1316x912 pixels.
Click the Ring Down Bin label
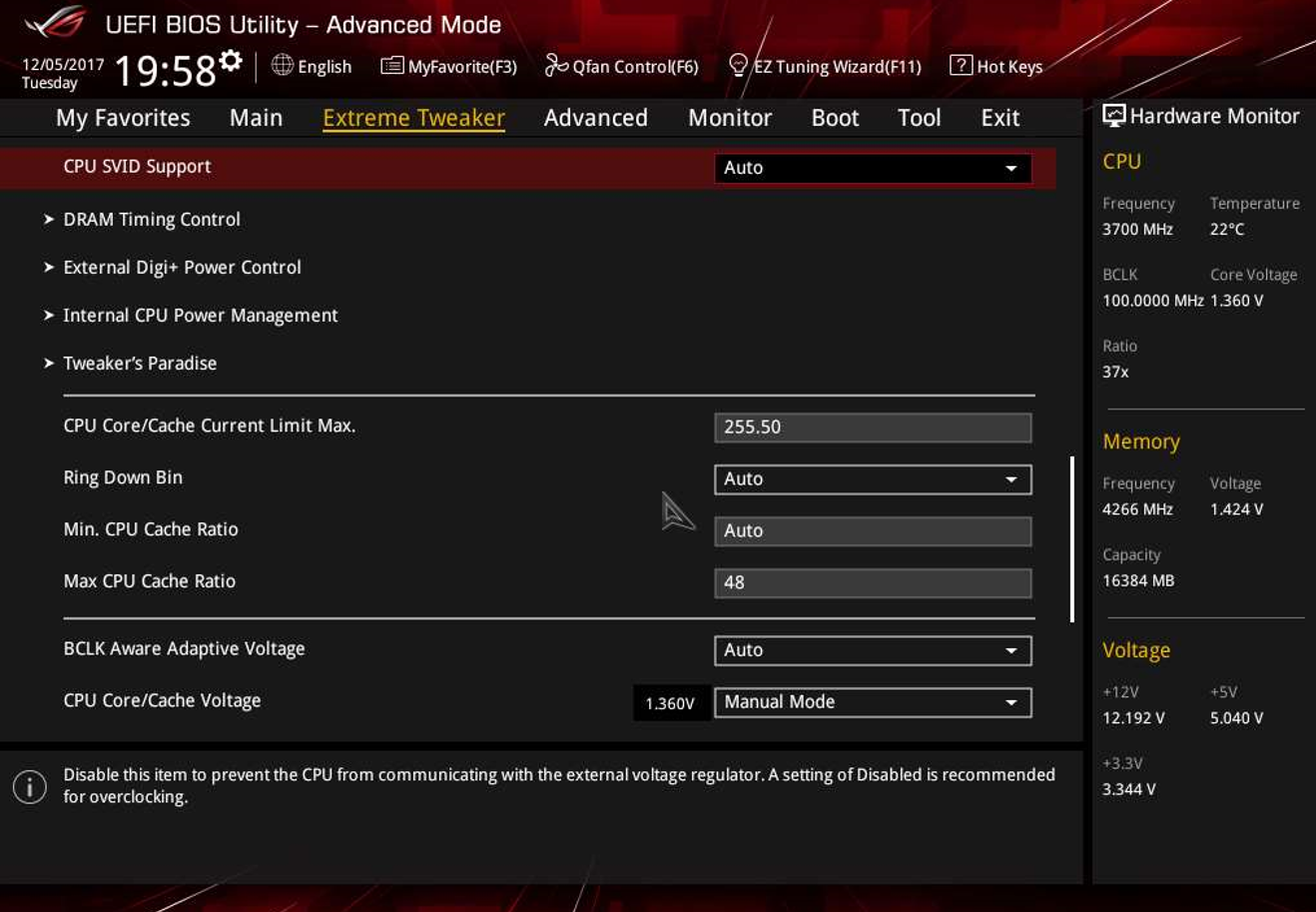pos(123,477)
